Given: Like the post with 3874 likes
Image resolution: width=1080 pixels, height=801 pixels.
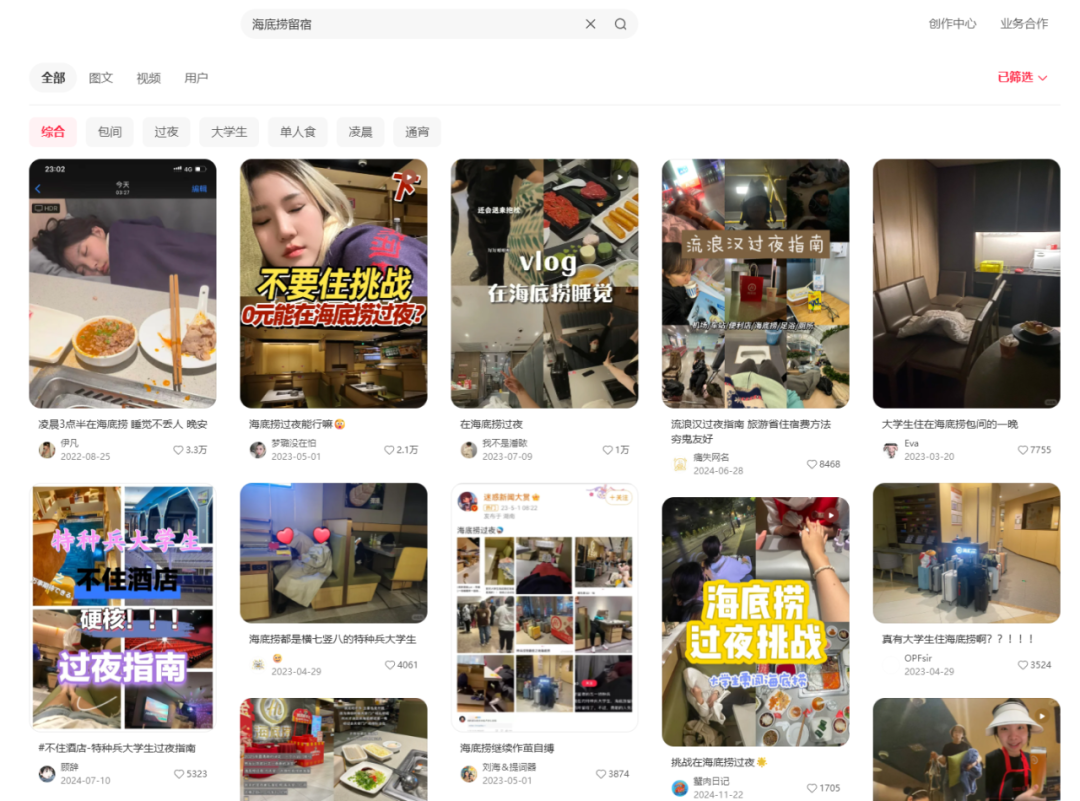Looking at the screenshot, I should click(601, 773).
